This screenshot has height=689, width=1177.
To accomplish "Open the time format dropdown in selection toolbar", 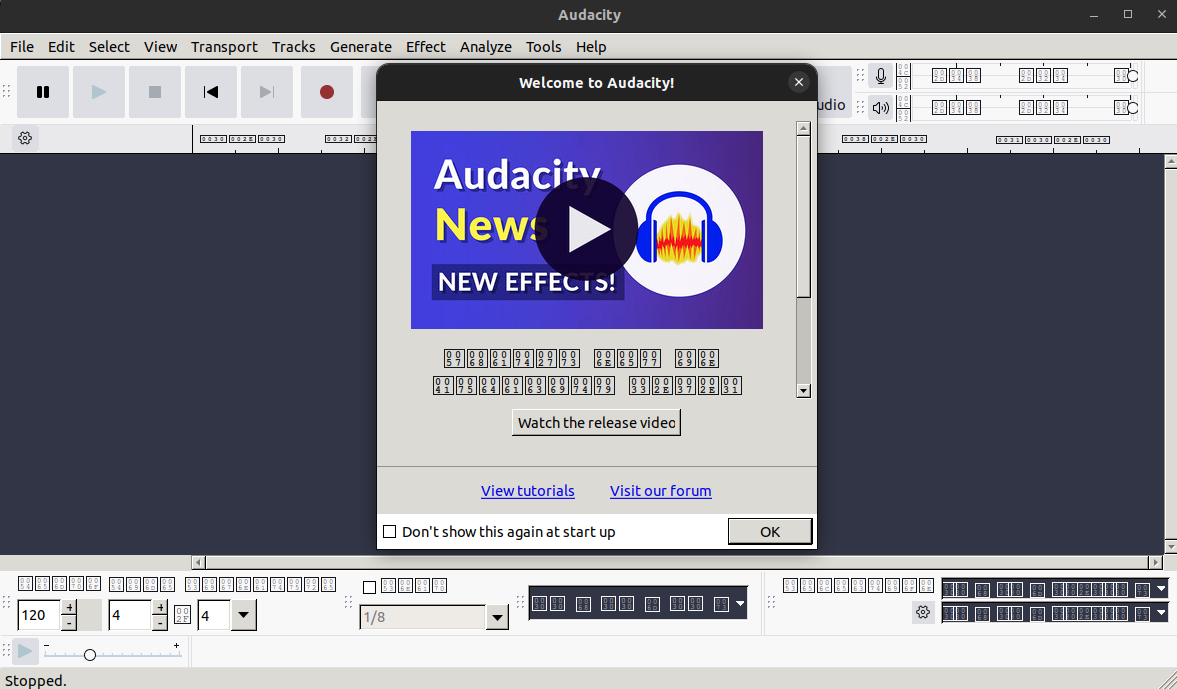I will pyautogui.click(x=742, y=602).
